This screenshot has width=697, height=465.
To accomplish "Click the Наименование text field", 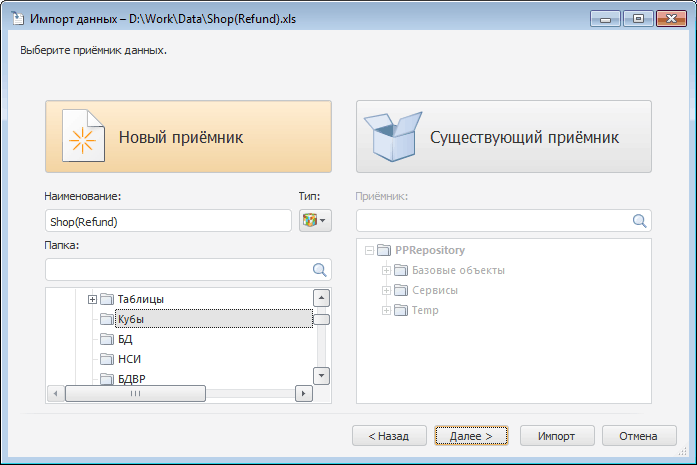I will 167,220.
